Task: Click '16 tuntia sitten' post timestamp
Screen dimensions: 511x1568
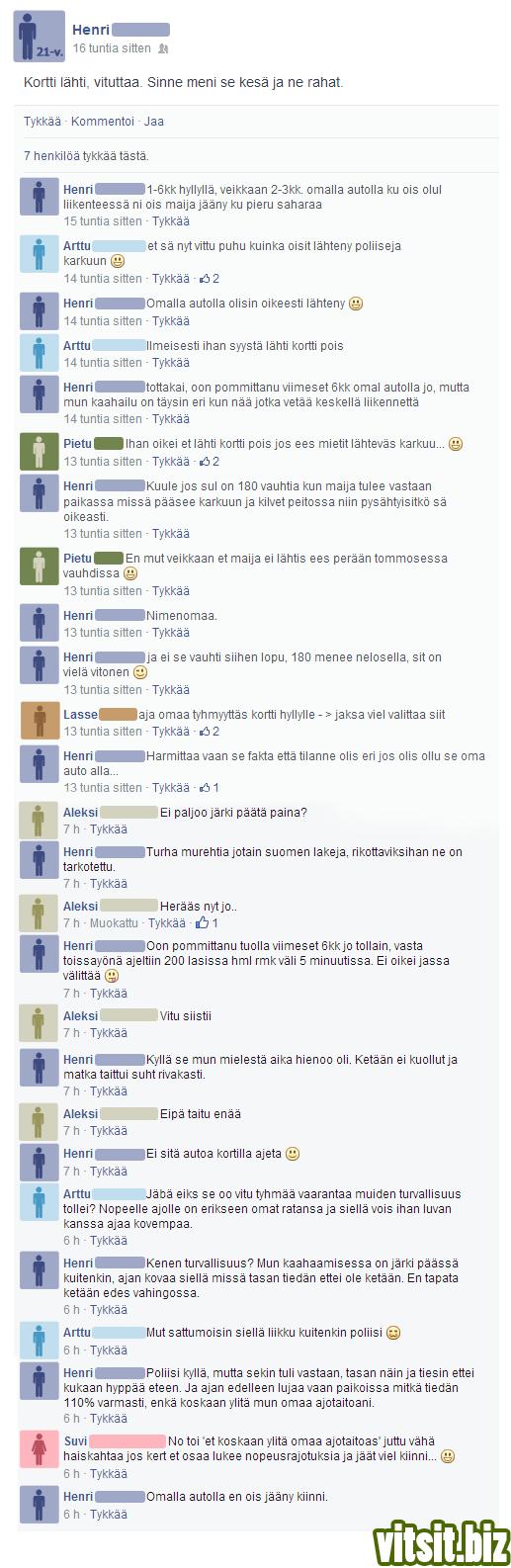Action: coord(112,48)
